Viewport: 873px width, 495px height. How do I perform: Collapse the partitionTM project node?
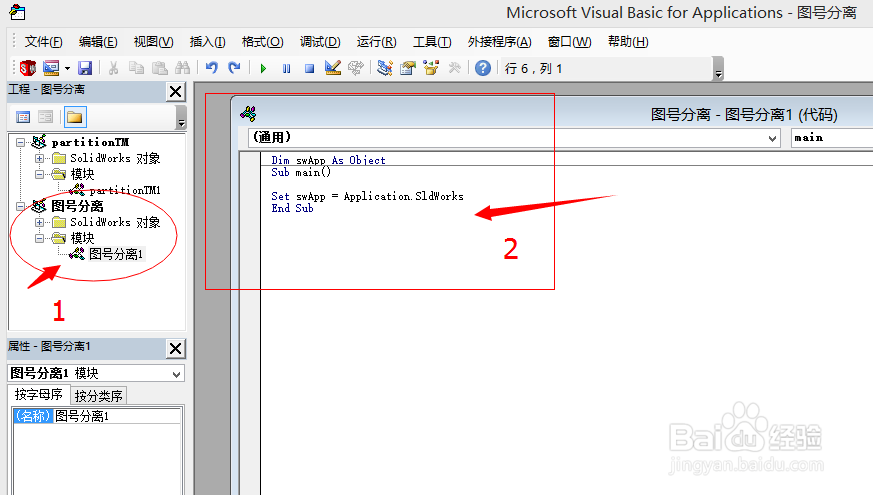[21, 143]
